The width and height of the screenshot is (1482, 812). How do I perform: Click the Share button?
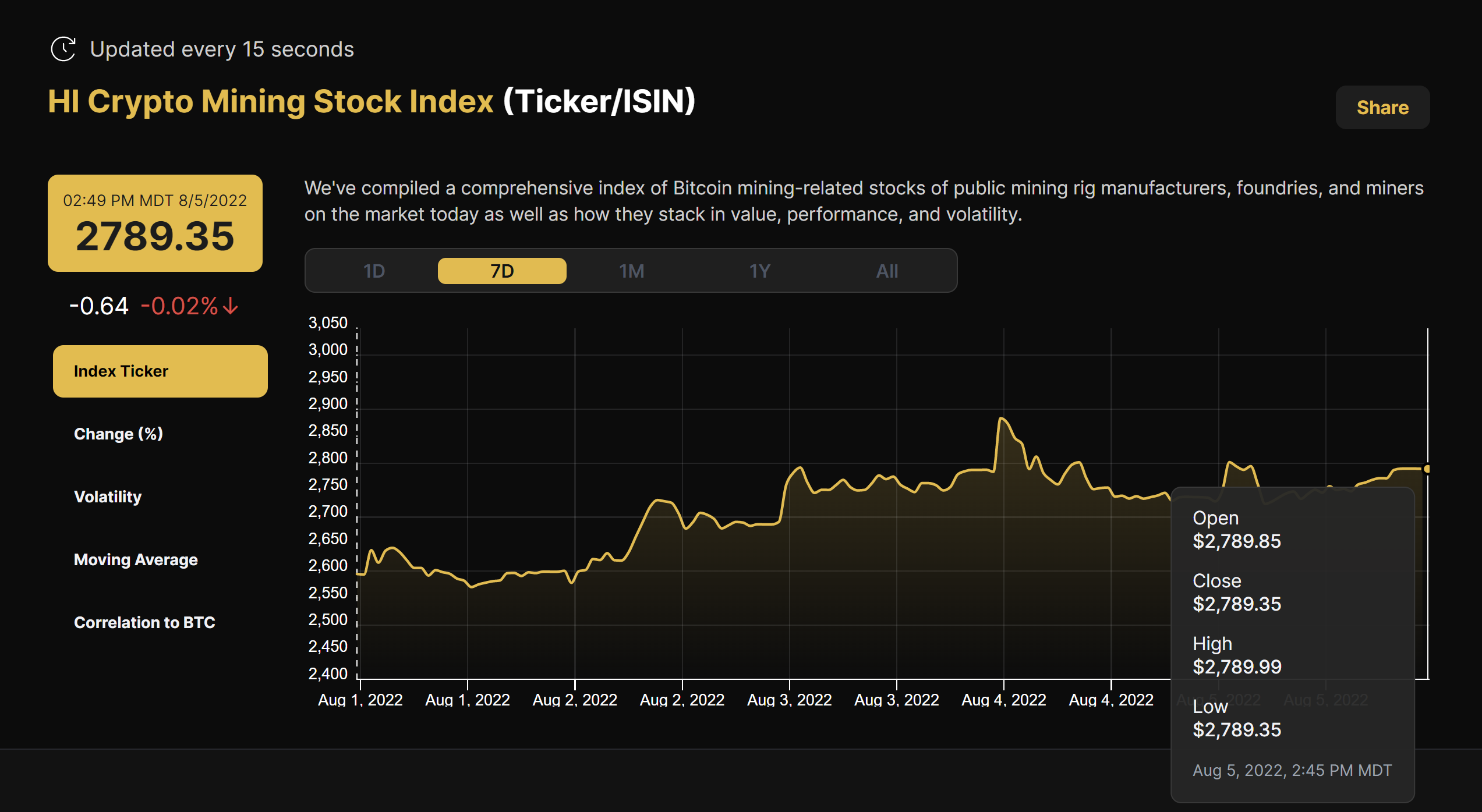pyautogui.click(x=1382, y=108)
